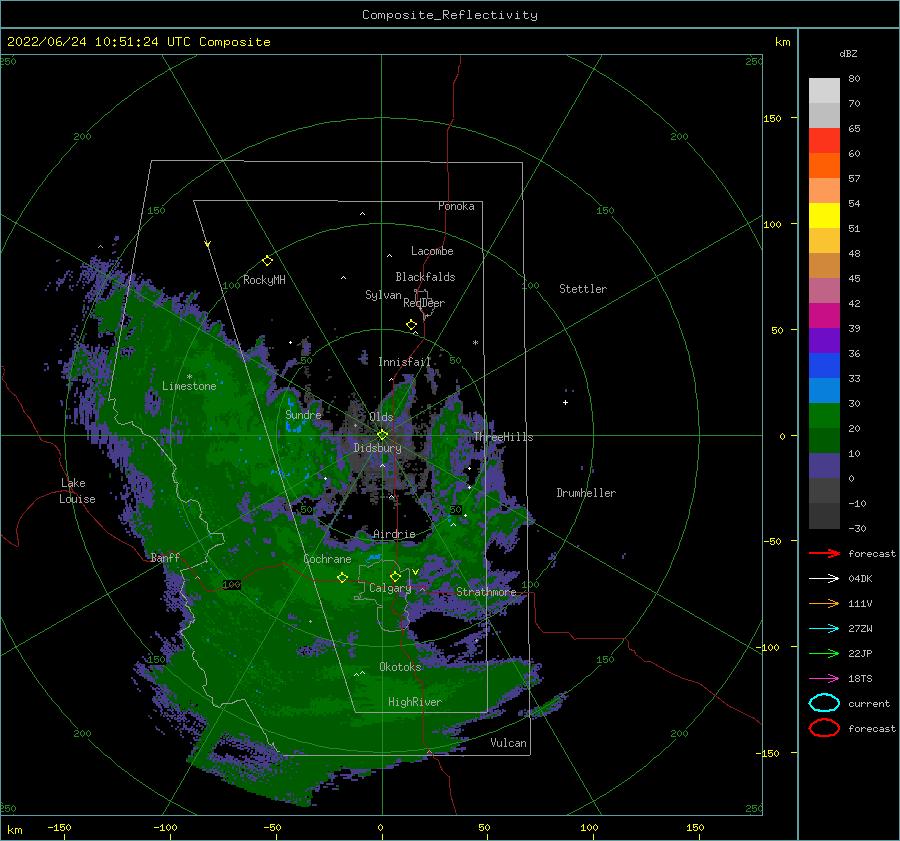Click the red forecast ellipse icon

(x=824, y=728)
